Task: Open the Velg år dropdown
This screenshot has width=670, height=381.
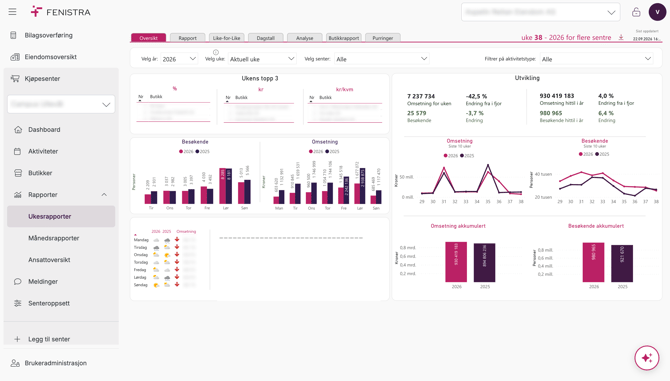Action: coord(179,59)
